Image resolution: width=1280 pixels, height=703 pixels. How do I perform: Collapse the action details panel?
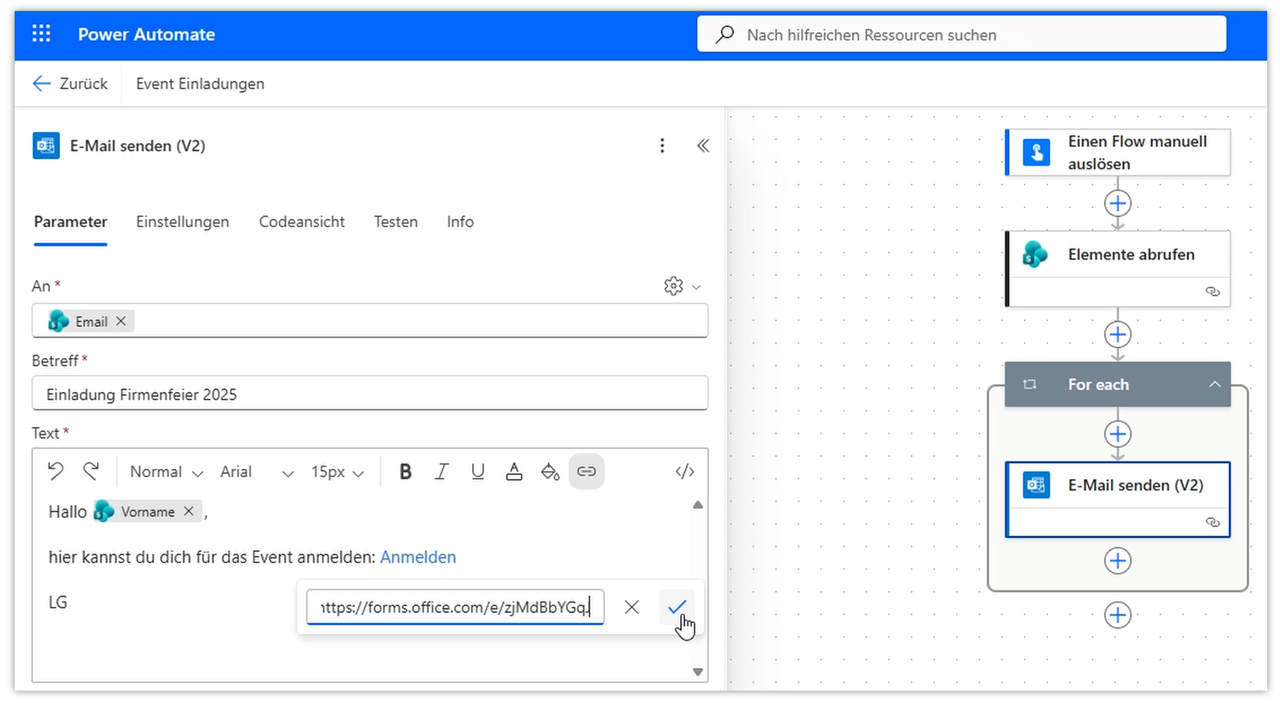(703, 146)
